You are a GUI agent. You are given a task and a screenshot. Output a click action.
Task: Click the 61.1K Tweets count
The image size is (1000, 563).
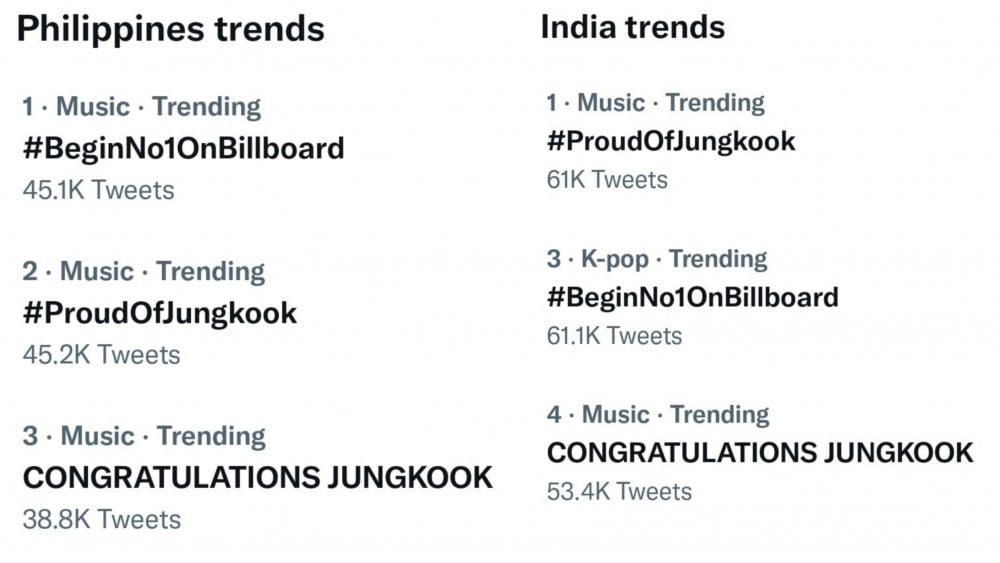coord(614,336)
